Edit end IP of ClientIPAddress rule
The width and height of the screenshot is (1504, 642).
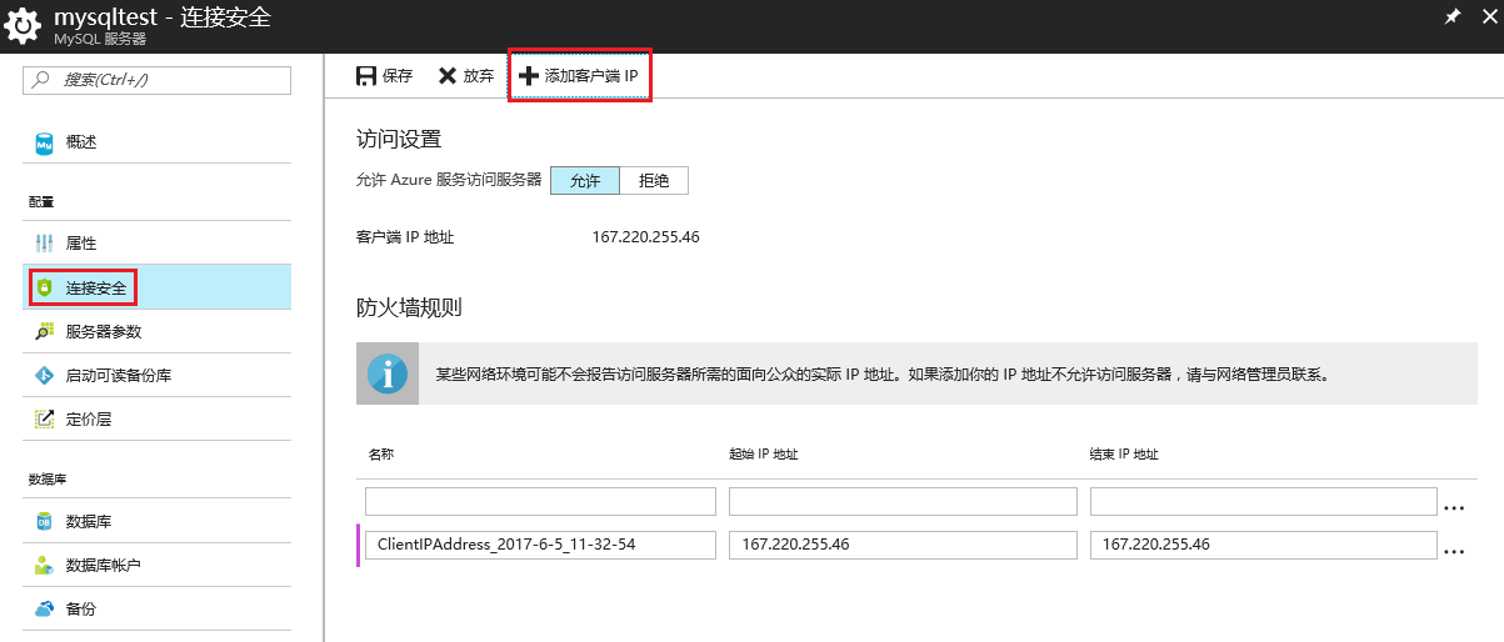[1263, 545]
